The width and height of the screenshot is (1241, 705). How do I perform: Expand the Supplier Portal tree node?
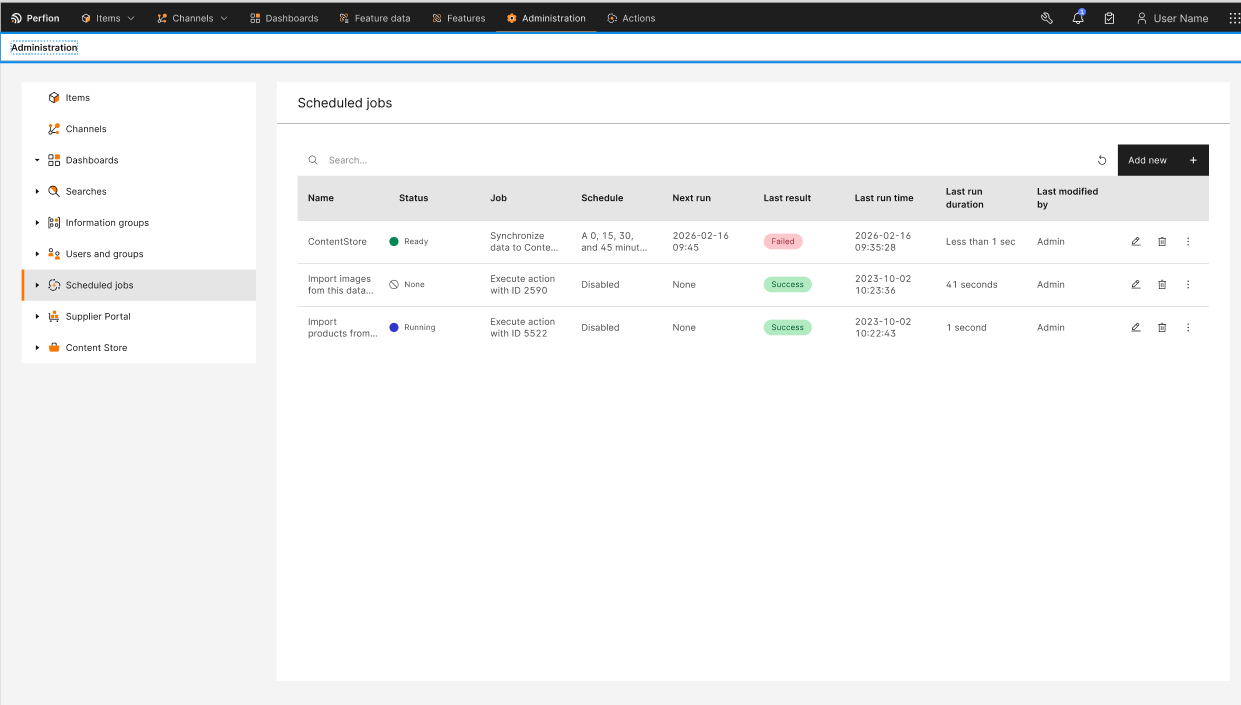(x=37, y=316)
